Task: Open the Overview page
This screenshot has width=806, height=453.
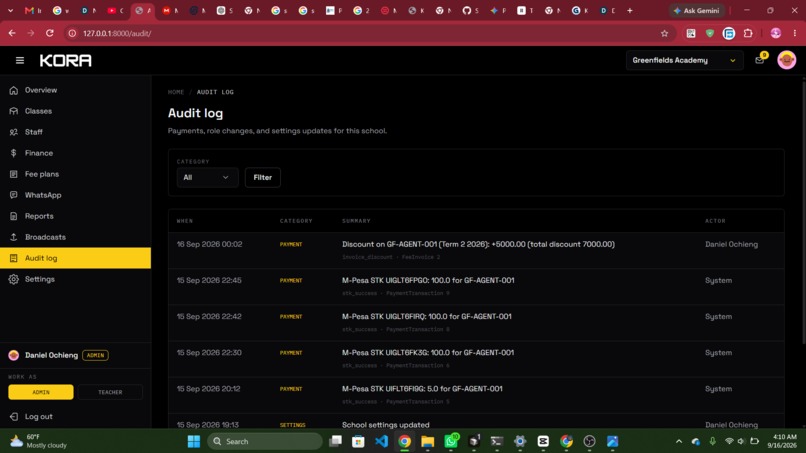Action: pos(41,90)
